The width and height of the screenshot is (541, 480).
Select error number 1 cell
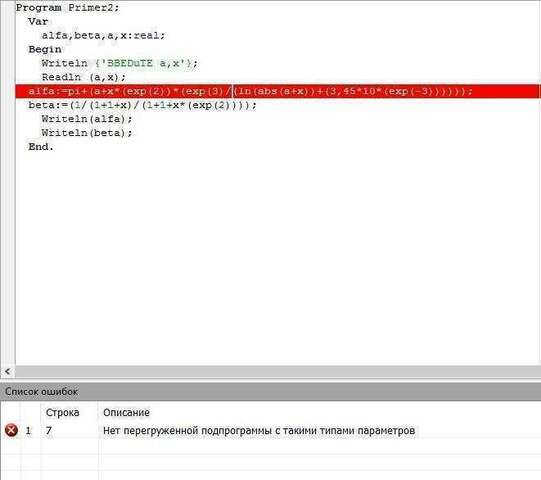point(28,431)
